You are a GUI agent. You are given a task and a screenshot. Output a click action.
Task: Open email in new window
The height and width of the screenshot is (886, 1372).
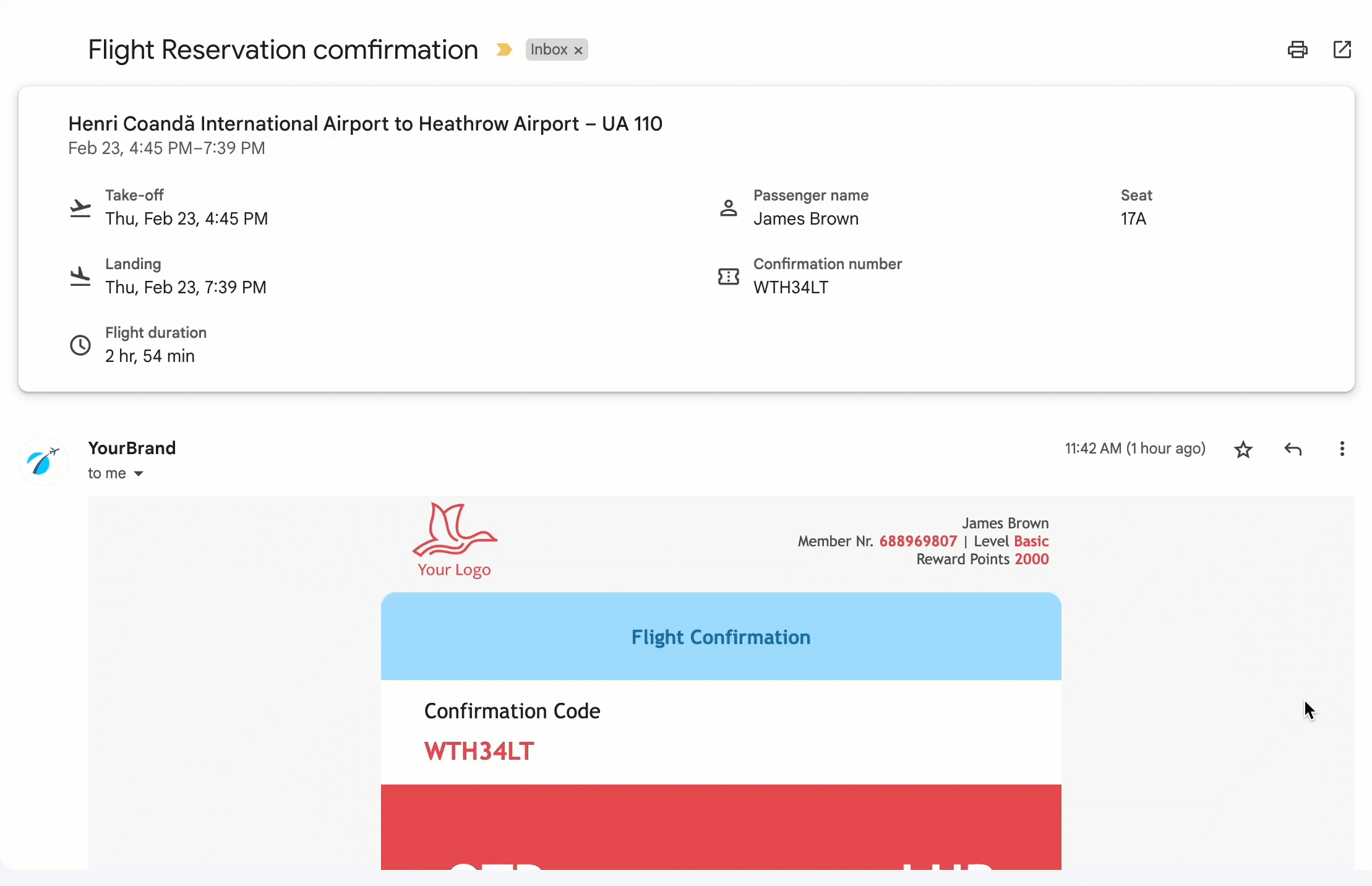pyautogui.click(x=1342, y=49)
